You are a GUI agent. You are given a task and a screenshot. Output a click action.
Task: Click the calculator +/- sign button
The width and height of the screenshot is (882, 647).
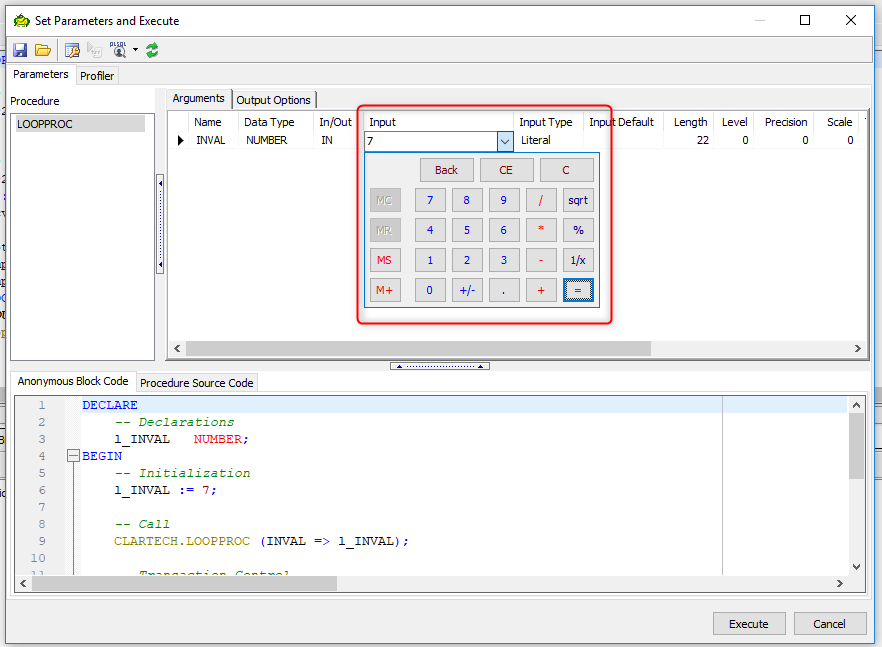pos(467,290)
